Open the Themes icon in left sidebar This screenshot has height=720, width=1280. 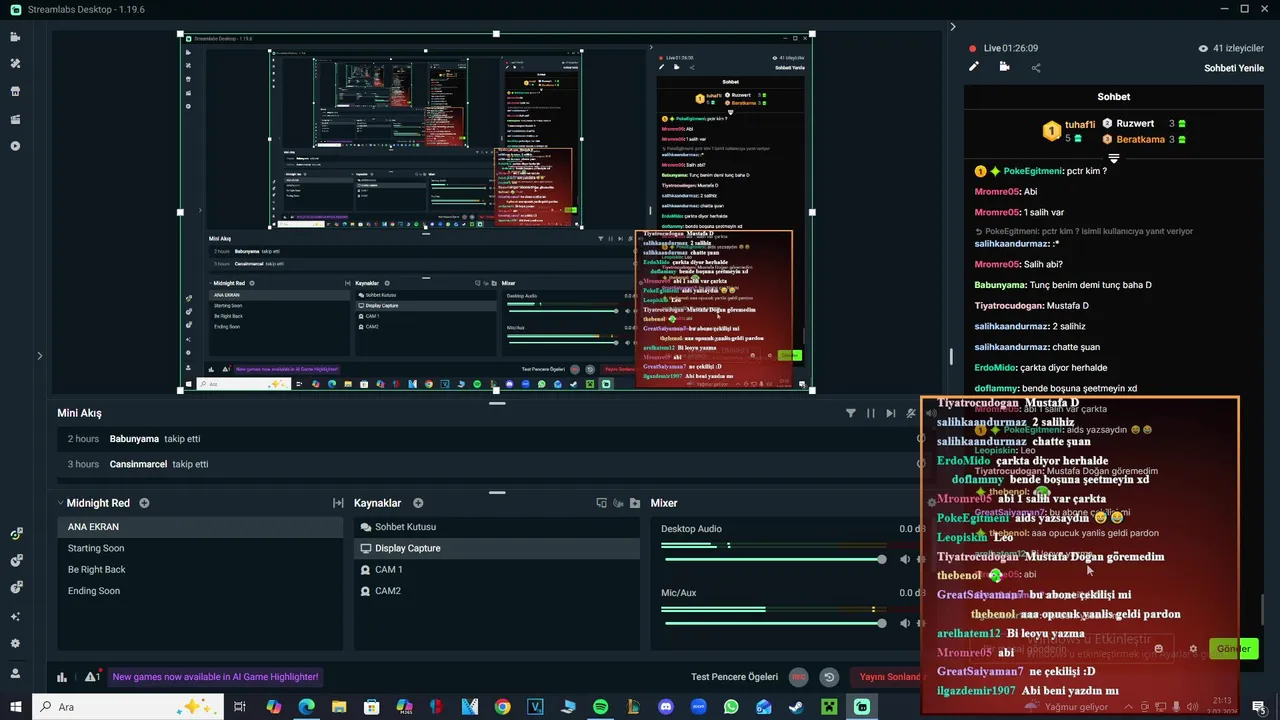point(15,64)
